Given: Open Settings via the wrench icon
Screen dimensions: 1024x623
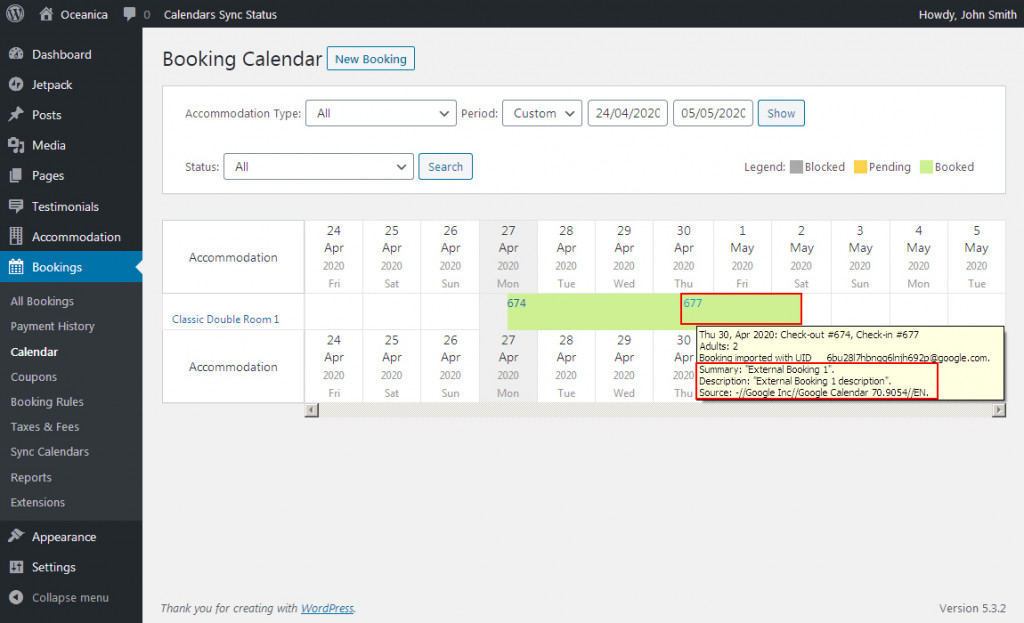Looking at the screenshot, I should point(16,565).
